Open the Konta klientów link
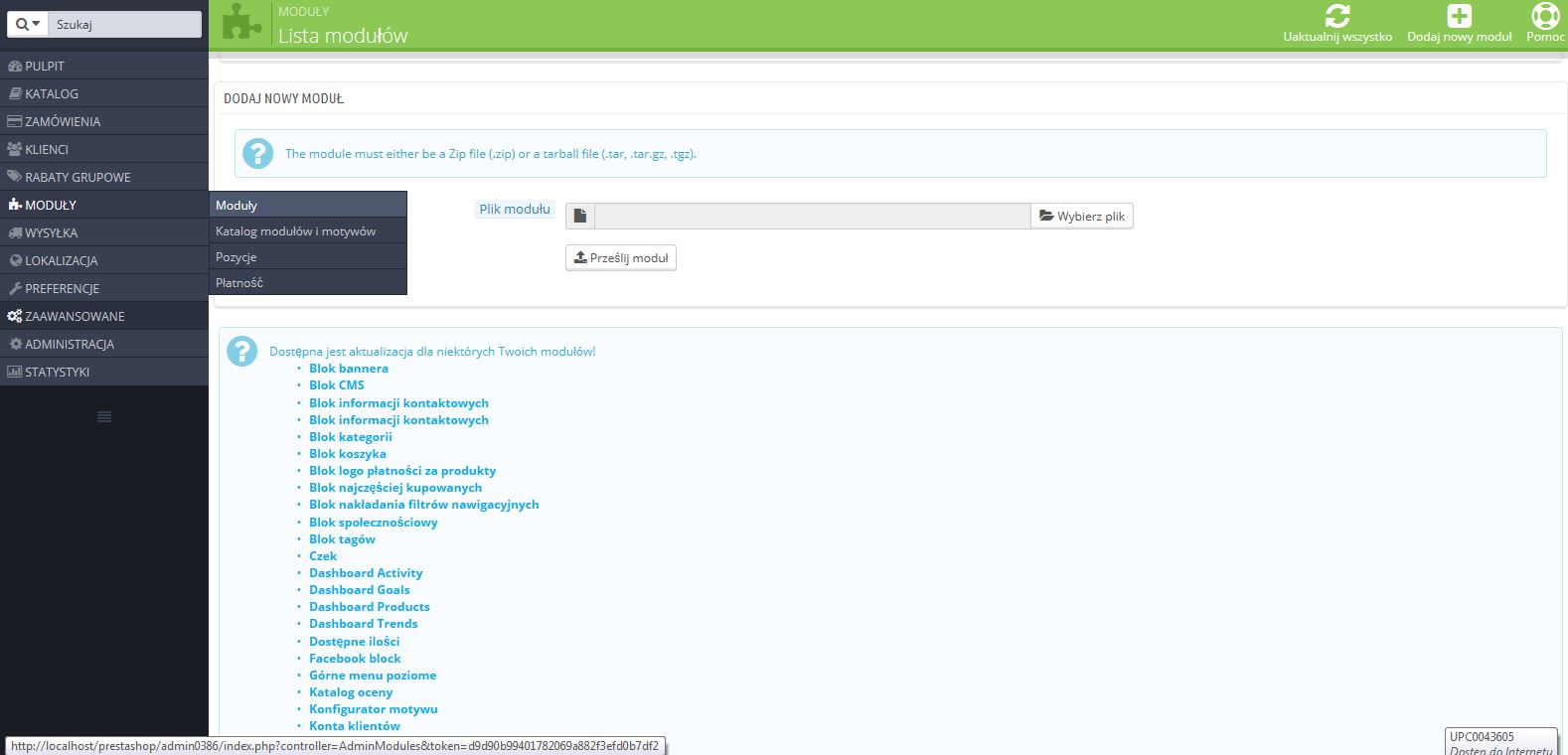The image size is (1568, 755). (355, 726)
